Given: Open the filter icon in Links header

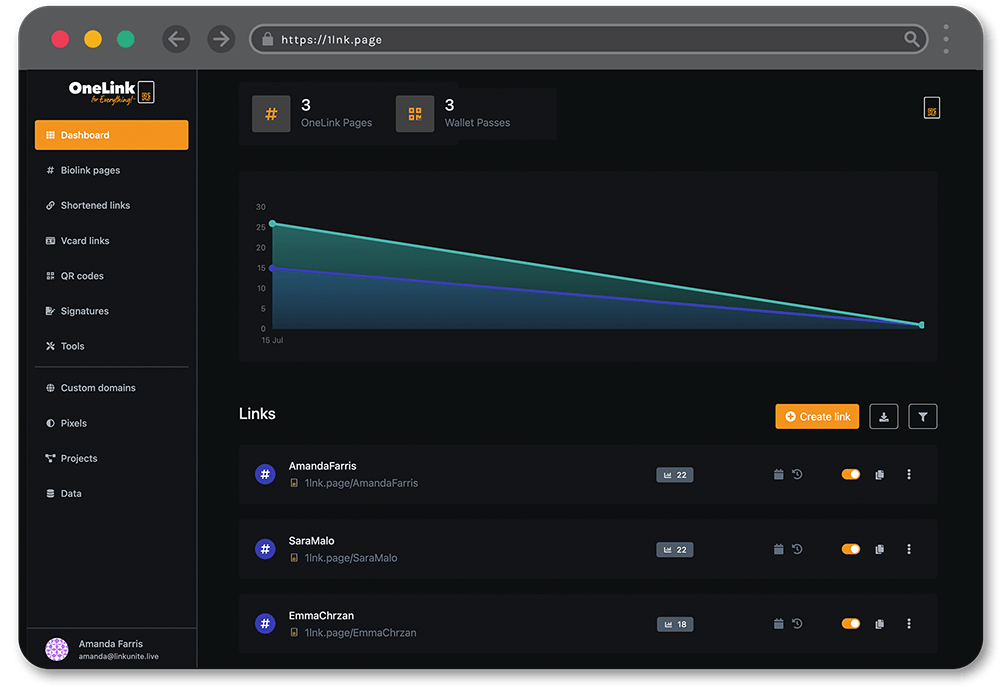Looking at the screenshot, I should point(922,417).
